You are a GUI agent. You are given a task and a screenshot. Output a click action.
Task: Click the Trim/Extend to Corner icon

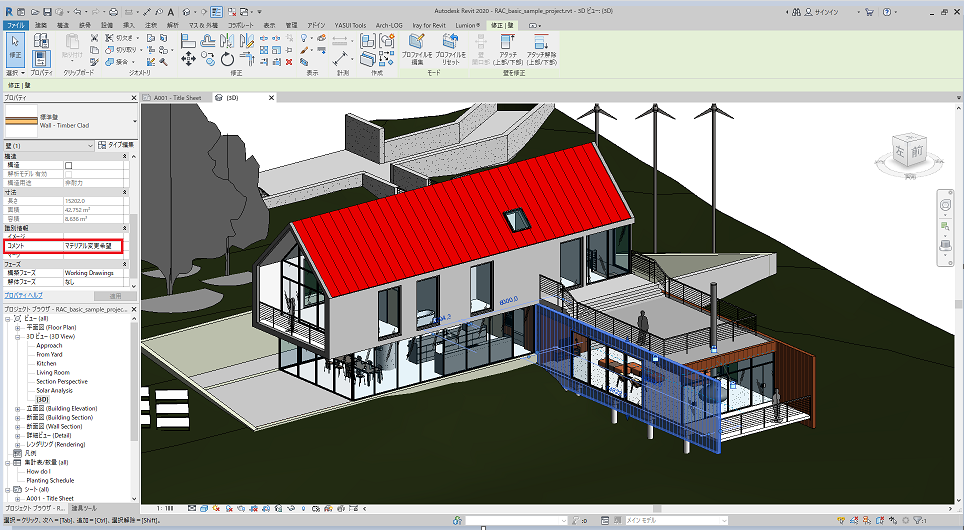(x=247, y=59)
